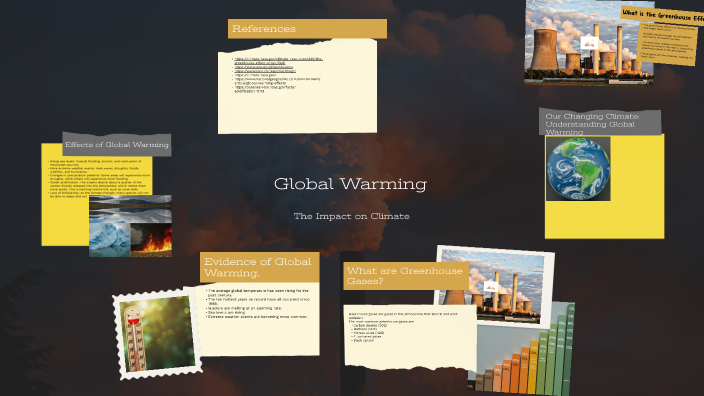Click the nationalgeographic.com reference URL

(277, 81)
